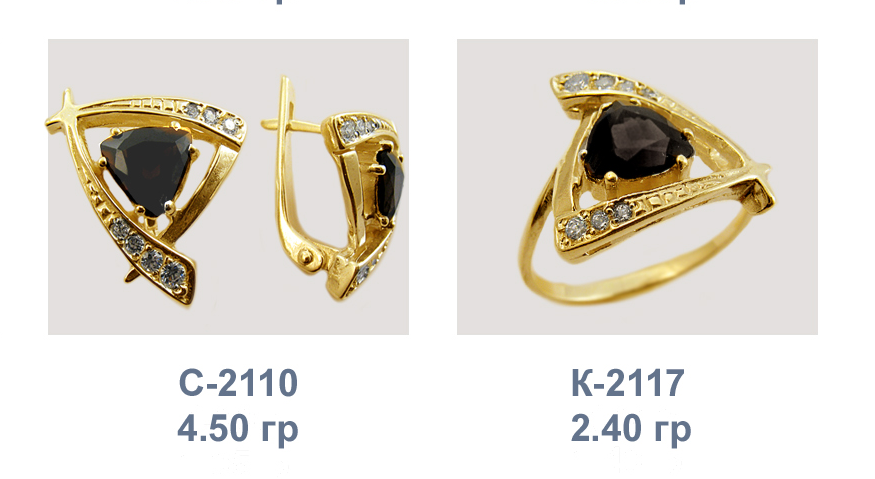Click the four clear stones at the earring's bottom
Viewport: 875px width, 479px height.
coord(148,250)
